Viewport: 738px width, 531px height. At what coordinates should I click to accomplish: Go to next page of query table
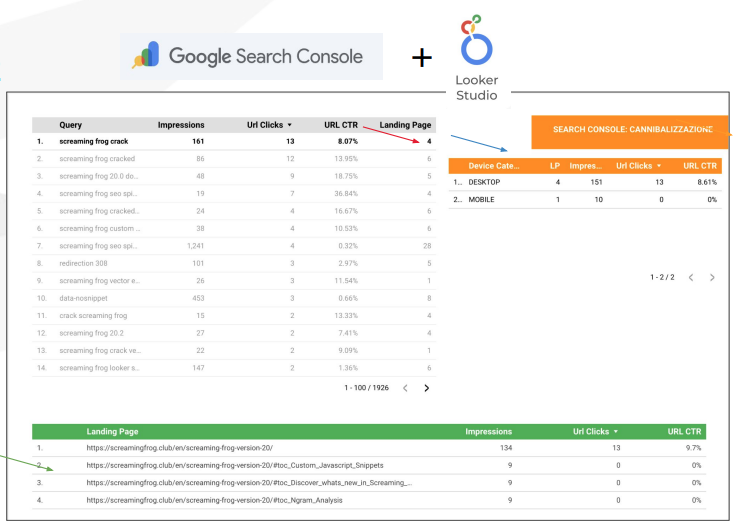(x=427, y=388)
